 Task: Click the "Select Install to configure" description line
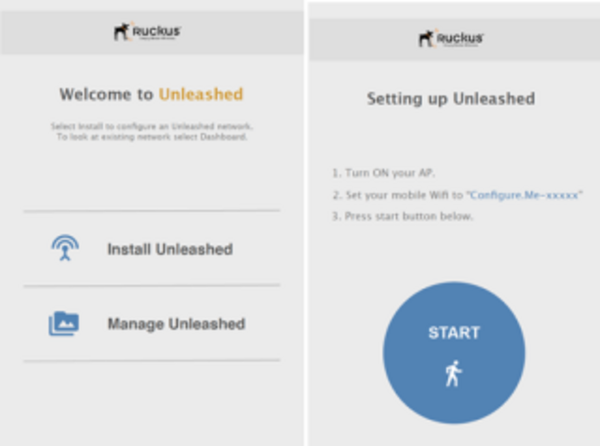[152, 126]
